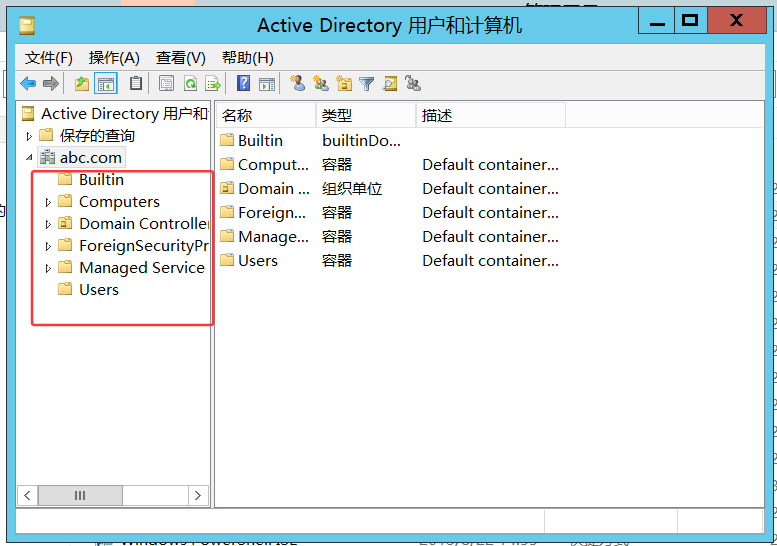Expand the 保存的查询 tree node

pyautogui.click(x=29, y=136)
